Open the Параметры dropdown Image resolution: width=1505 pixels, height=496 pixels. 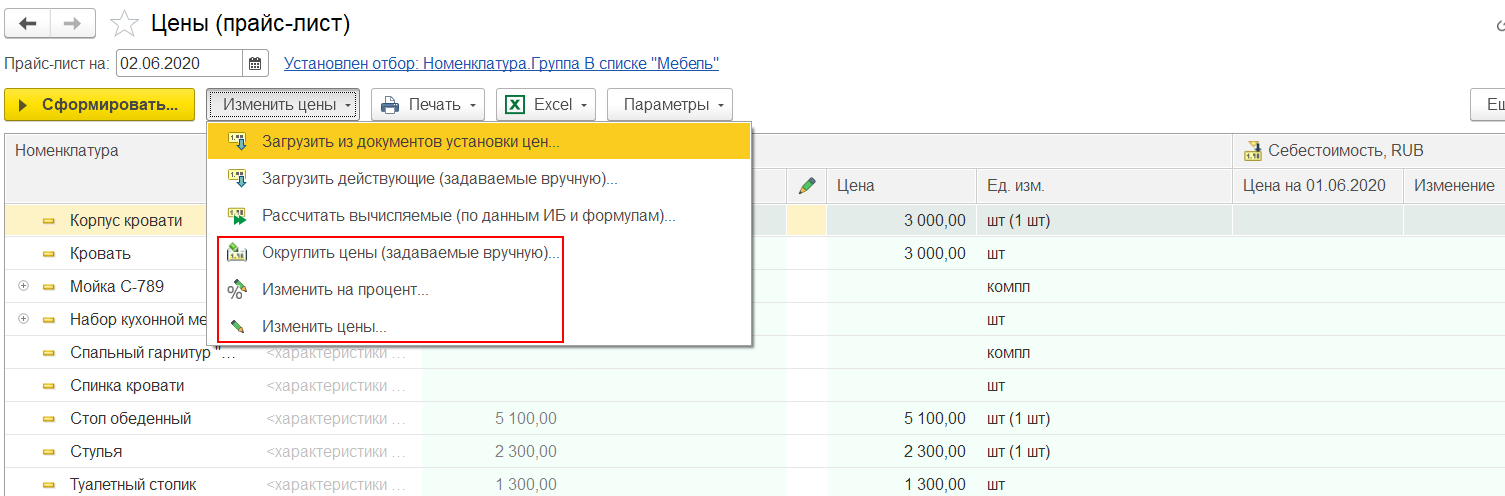click(x=669, y=105)
